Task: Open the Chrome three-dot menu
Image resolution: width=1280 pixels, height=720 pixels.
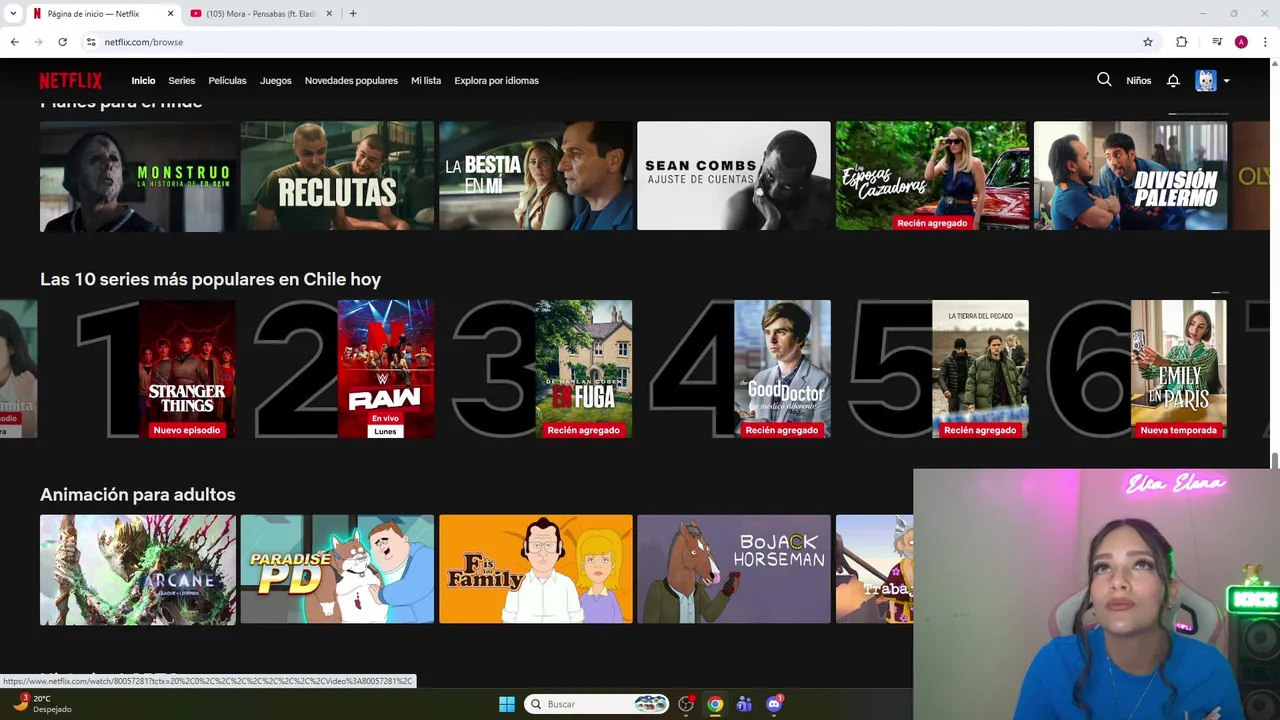Action: [x=1265, y=42]
